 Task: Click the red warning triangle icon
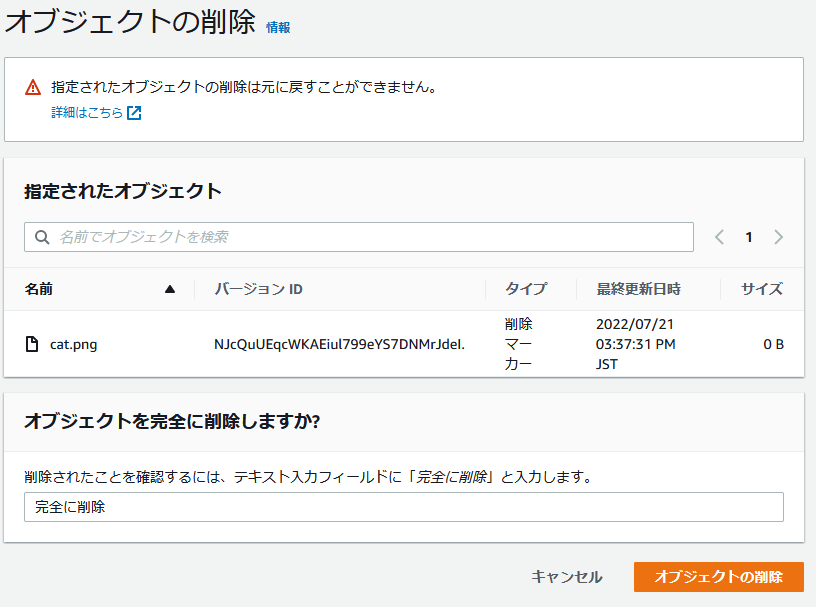33,87
